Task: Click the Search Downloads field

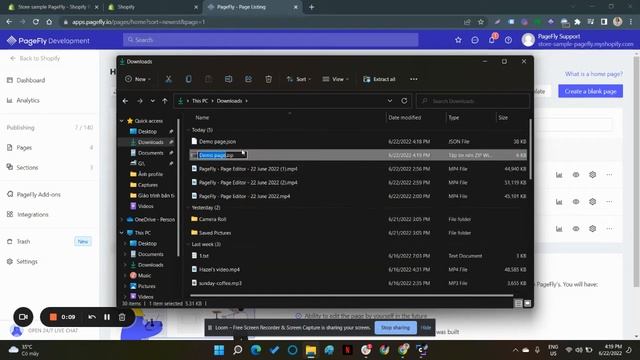Action: [473, 101]
